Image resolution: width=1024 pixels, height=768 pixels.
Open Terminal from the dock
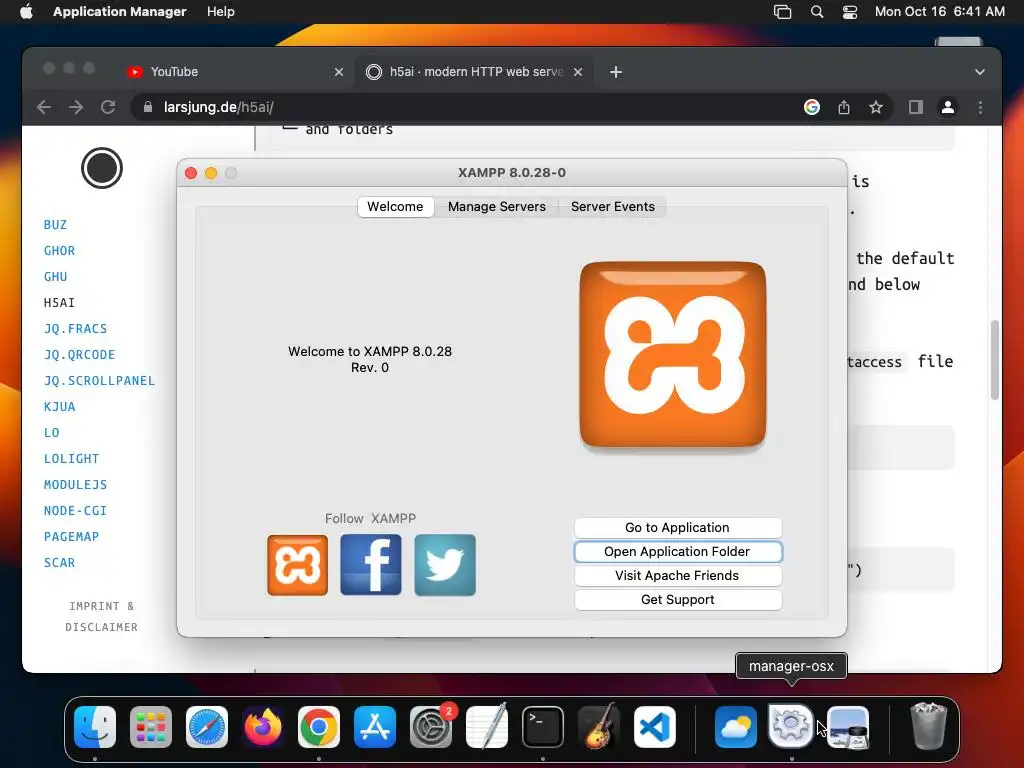click(543, 727)
